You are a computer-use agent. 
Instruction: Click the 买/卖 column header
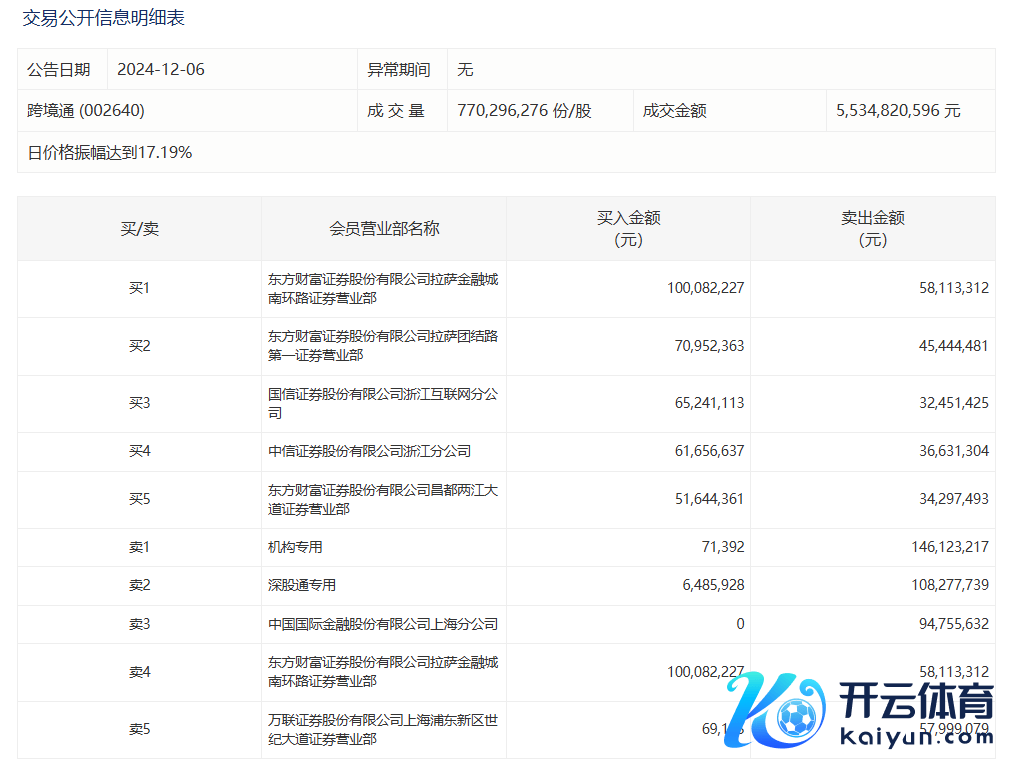[139, 229]
